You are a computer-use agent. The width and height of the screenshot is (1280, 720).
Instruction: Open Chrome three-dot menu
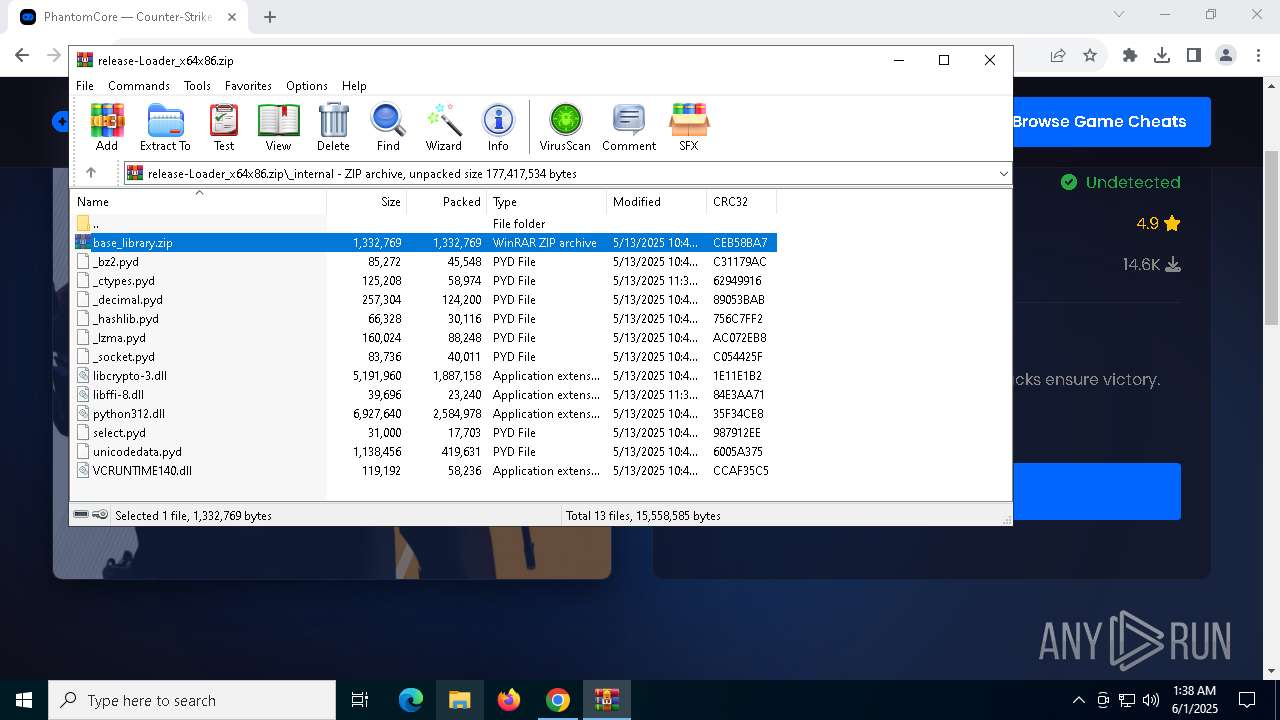[1257, 56]
